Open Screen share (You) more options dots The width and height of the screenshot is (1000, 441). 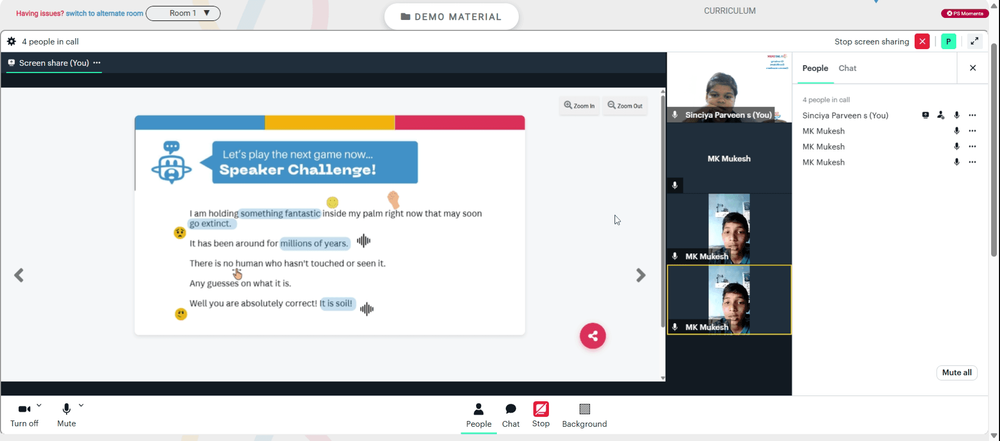[x=97, y=63]
